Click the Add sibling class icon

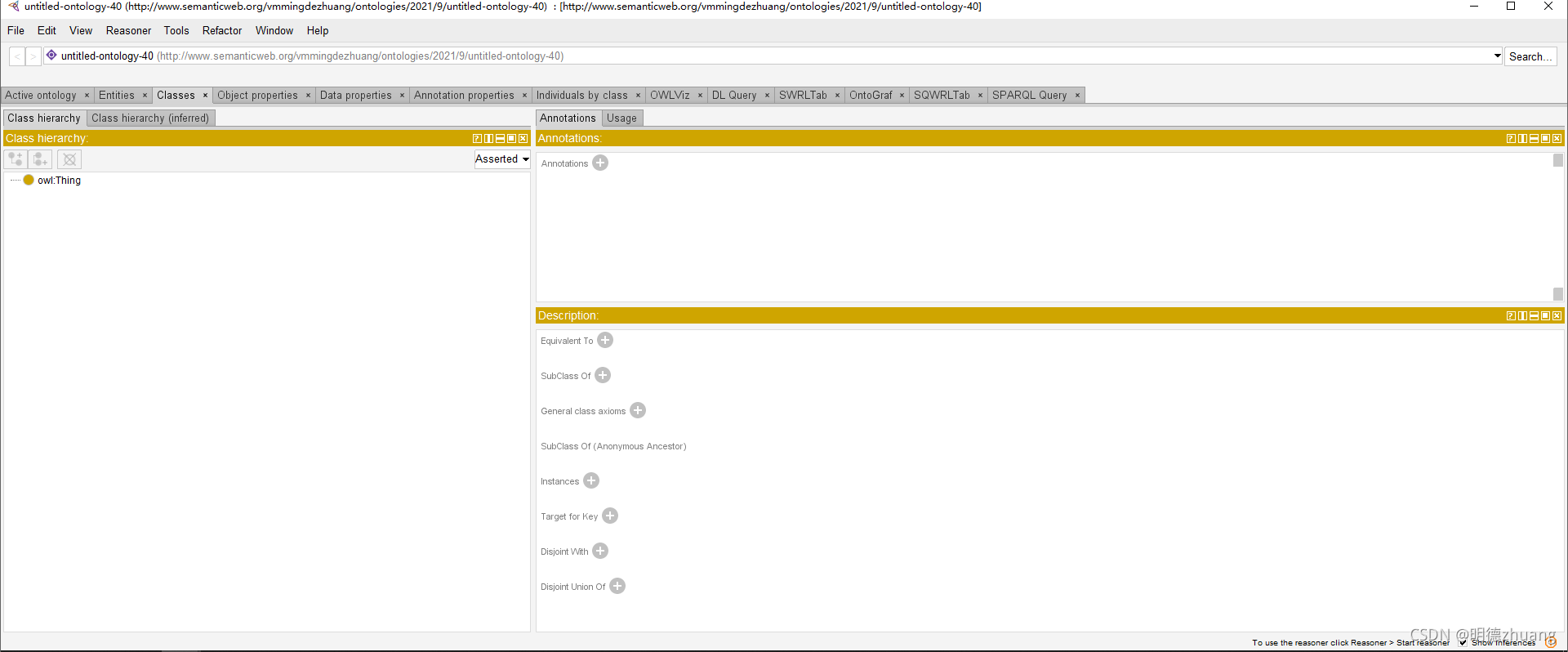click(41, 159)
